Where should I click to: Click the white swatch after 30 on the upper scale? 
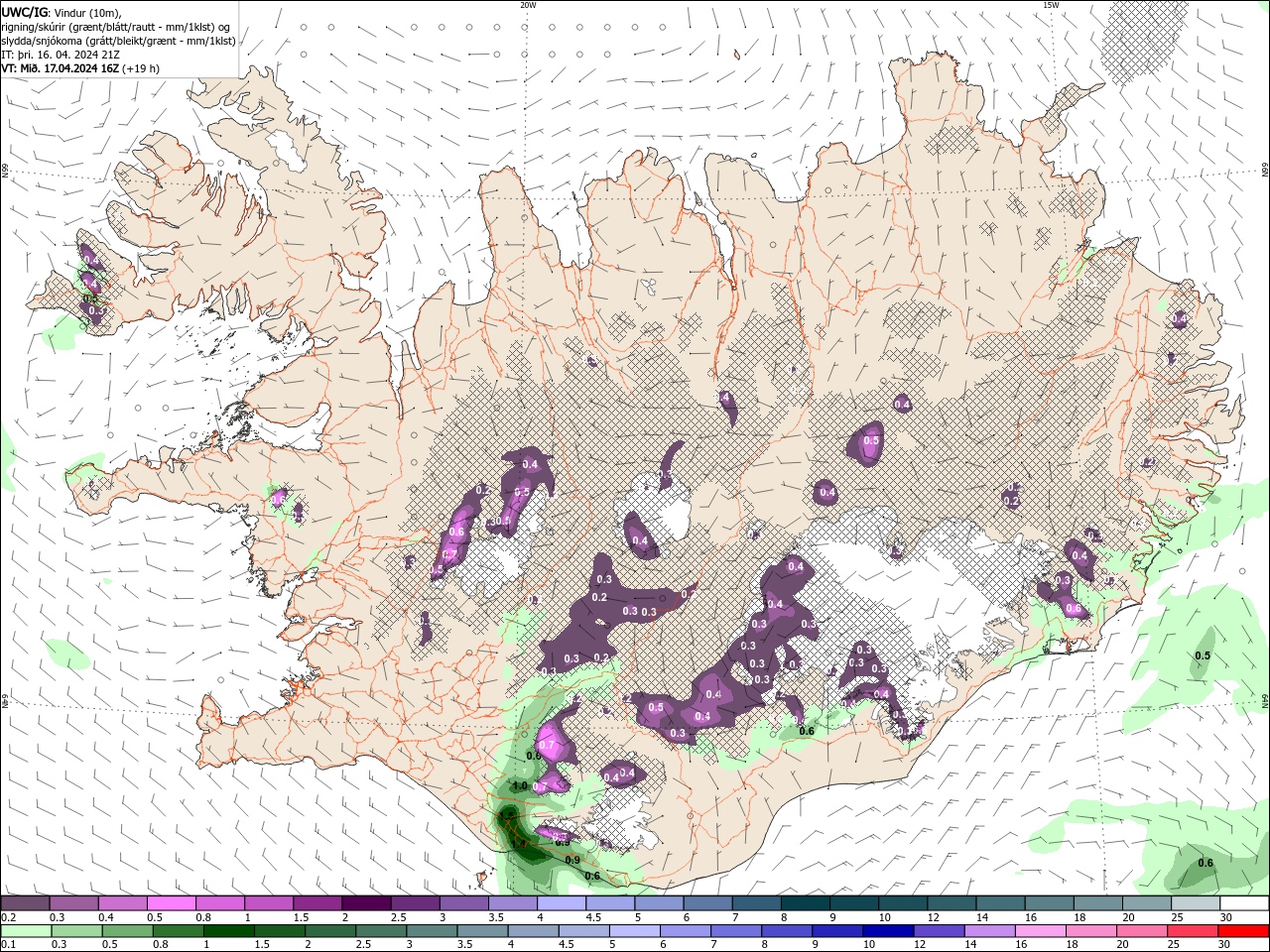pyautogui.click(x=1242, y=903)
